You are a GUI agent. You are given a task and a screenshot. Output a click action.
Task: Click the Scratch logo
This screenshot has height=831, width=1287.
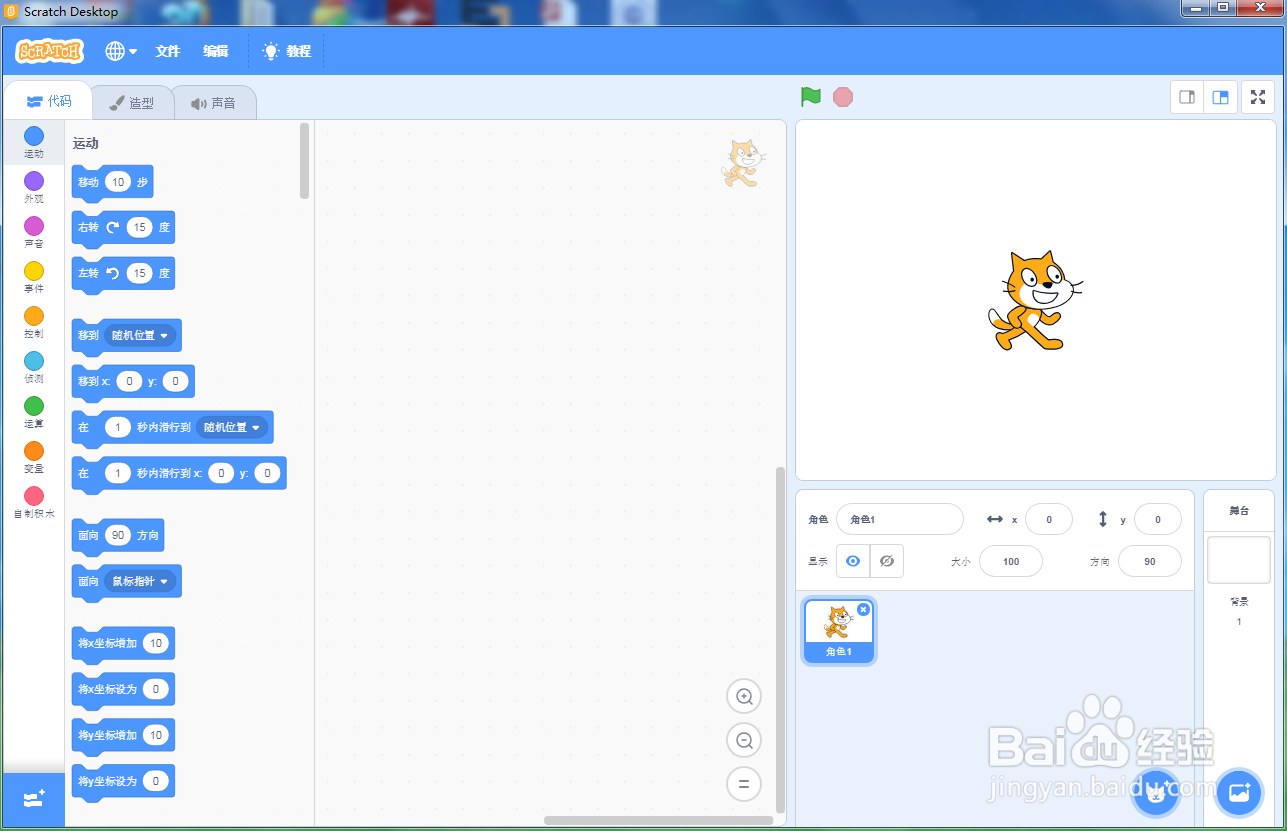pyautogui.click(x=49, y=51)
